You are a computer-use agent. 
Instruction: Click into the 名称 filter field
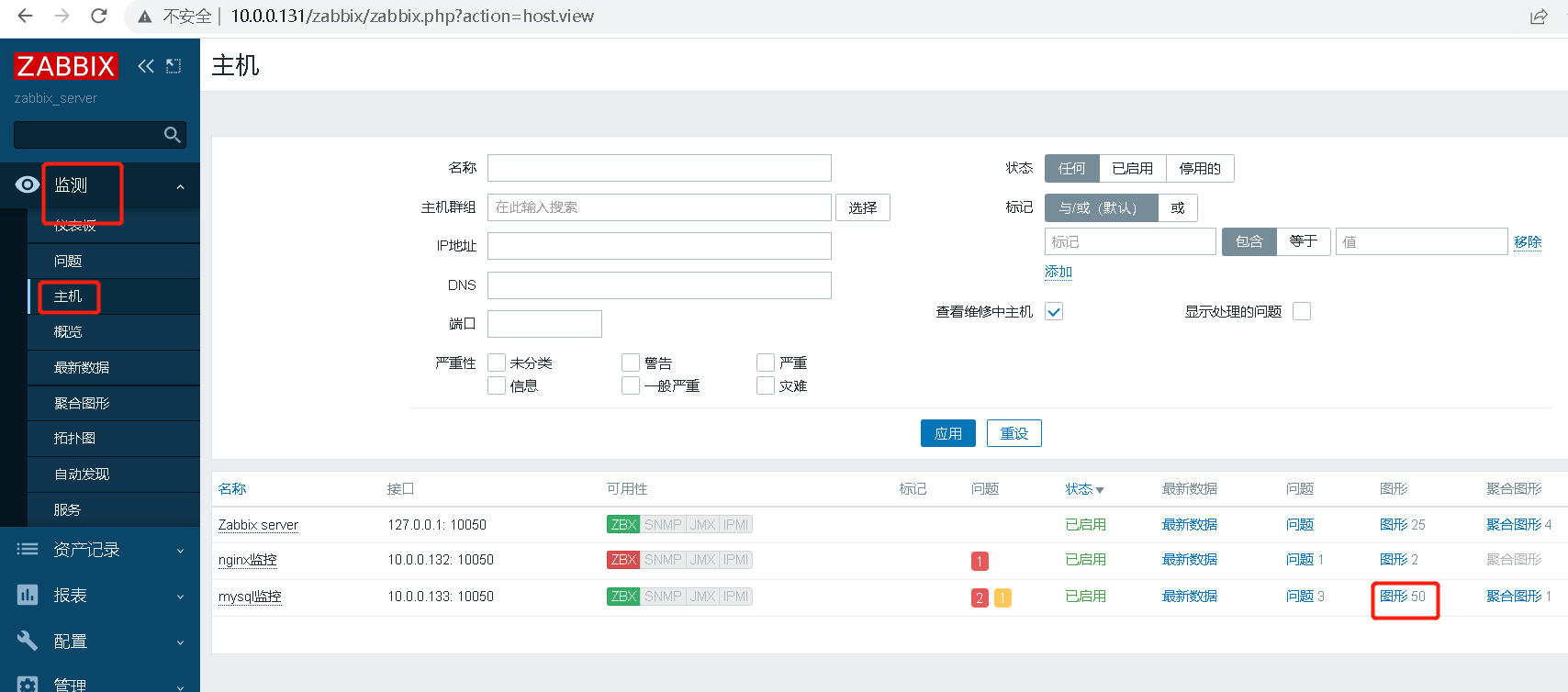click(x=659, y=168)
